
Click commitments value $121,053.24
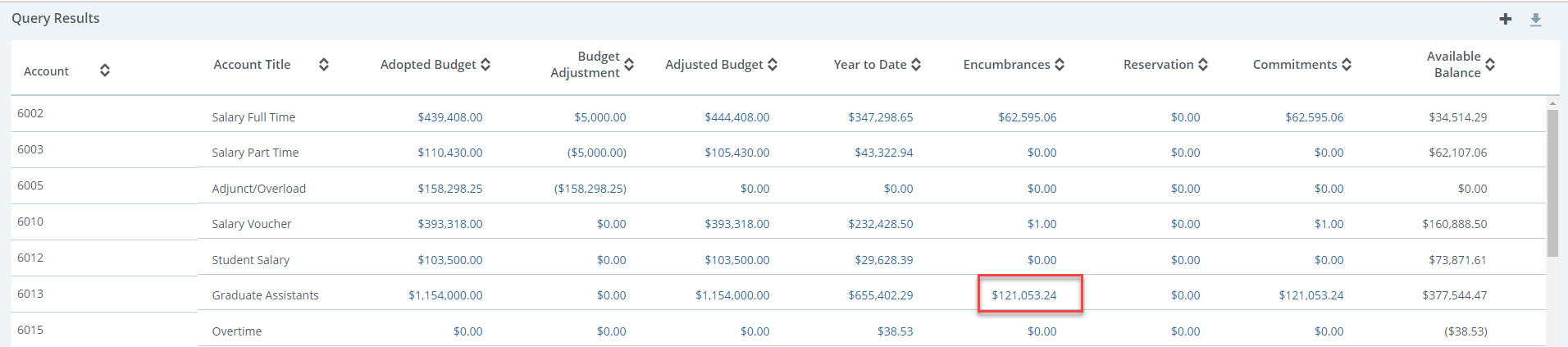pos(1311,295)
